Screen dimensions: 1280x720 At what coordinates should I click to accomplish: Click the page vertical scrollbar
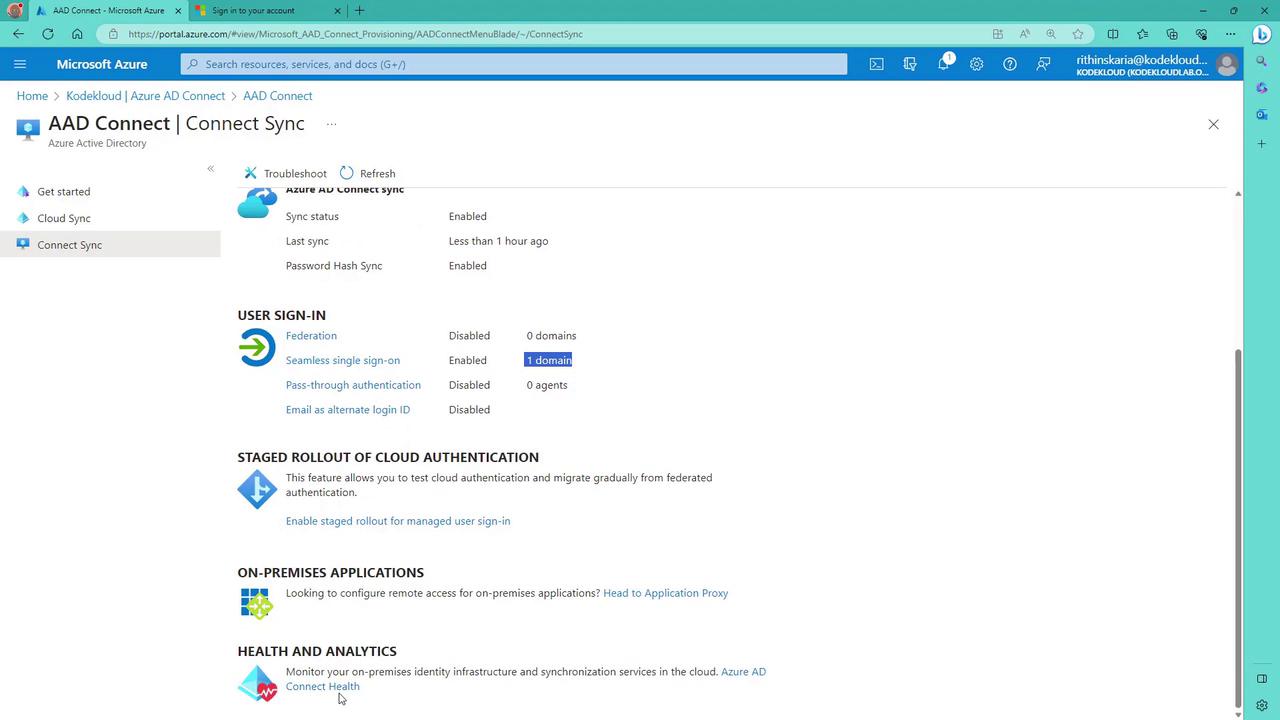coord(1238,500)
